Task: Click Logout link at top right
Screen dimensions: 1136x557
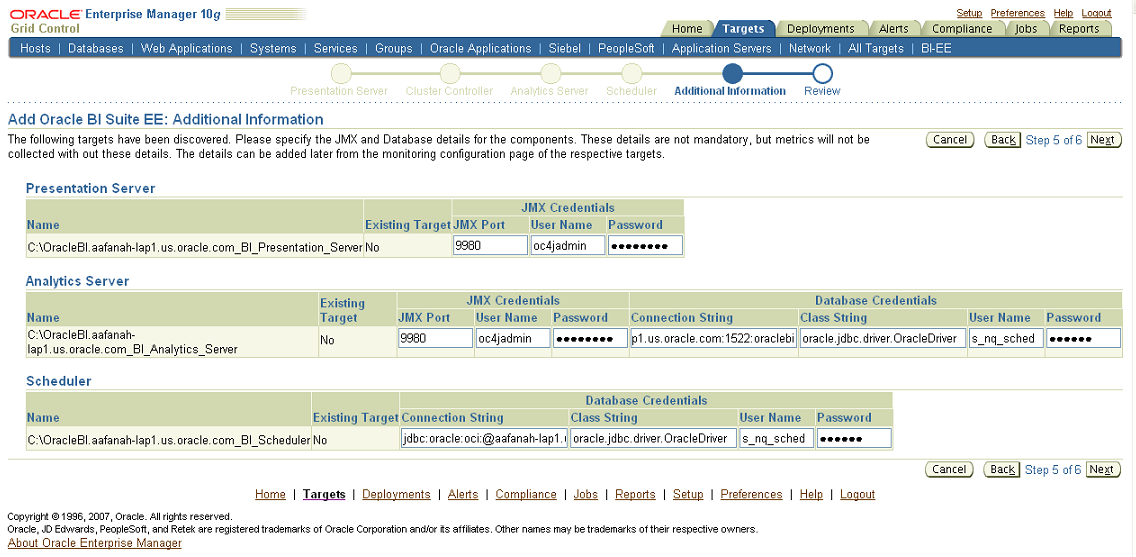Action: [1096, 13]
